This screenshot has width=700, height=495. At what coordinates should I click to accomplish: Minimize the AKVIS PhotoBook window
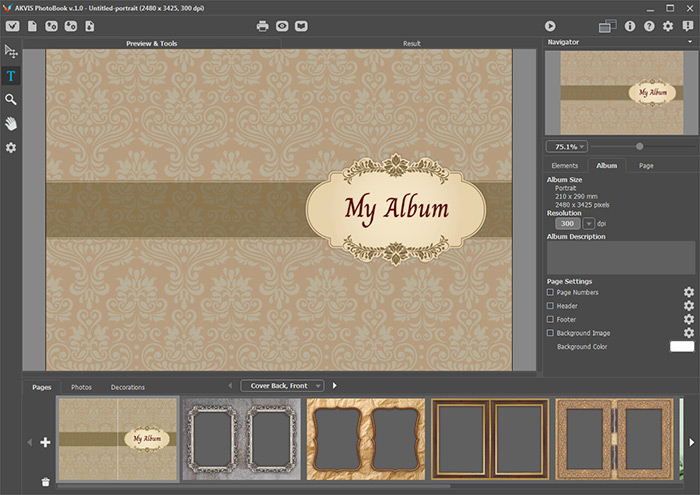650,8
